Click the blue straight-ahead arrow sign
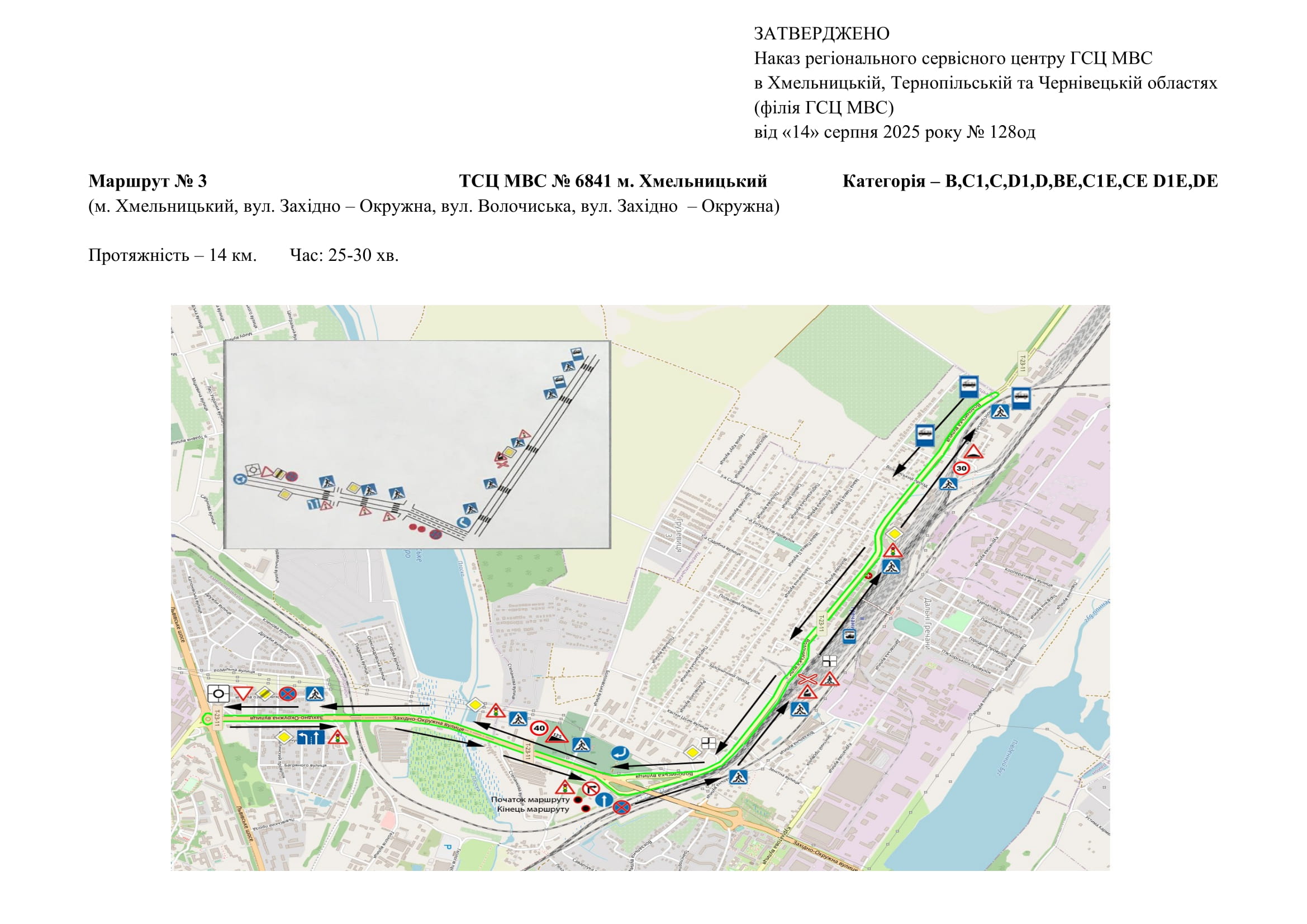Image resolution: width=1307 pixels, height=924 pixels. 603,800
